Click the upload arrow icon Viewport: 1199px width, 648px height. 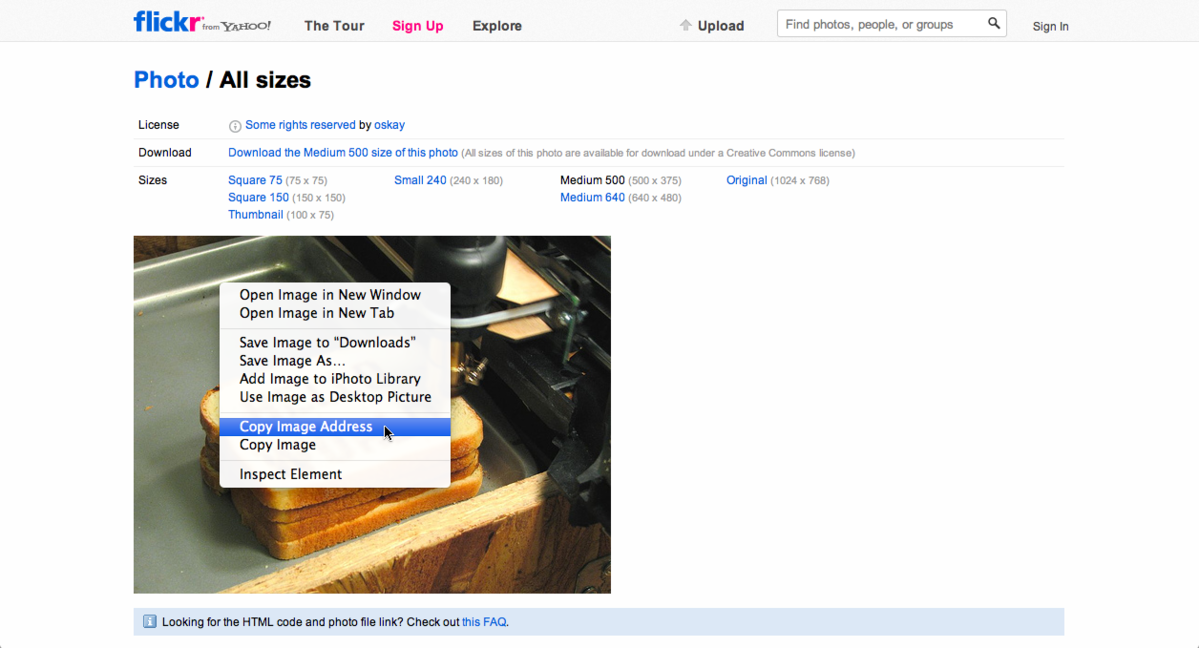685,26
